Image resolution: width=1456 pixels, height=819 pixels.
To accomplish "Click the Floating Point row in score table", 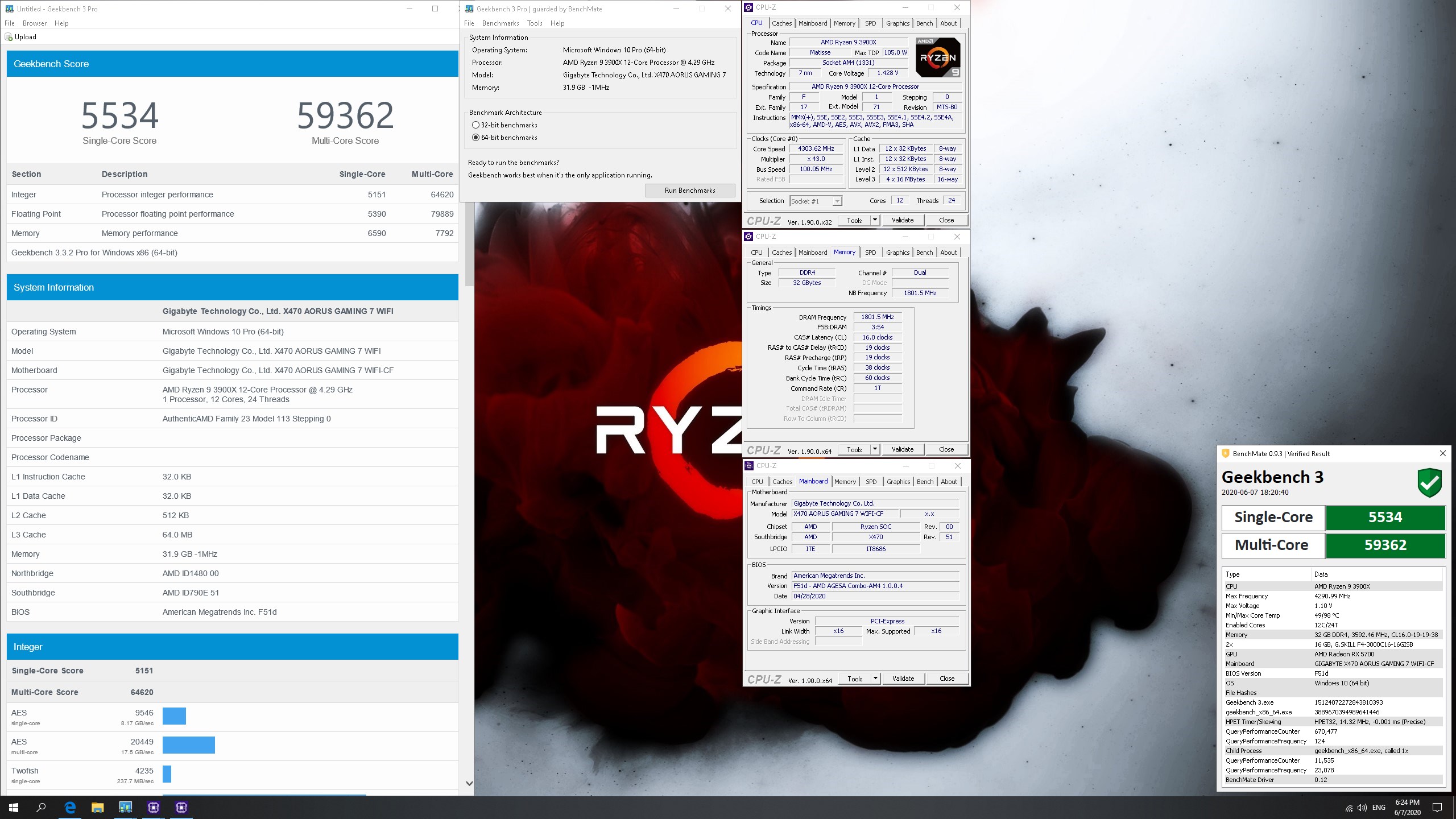I will [232, 214].
